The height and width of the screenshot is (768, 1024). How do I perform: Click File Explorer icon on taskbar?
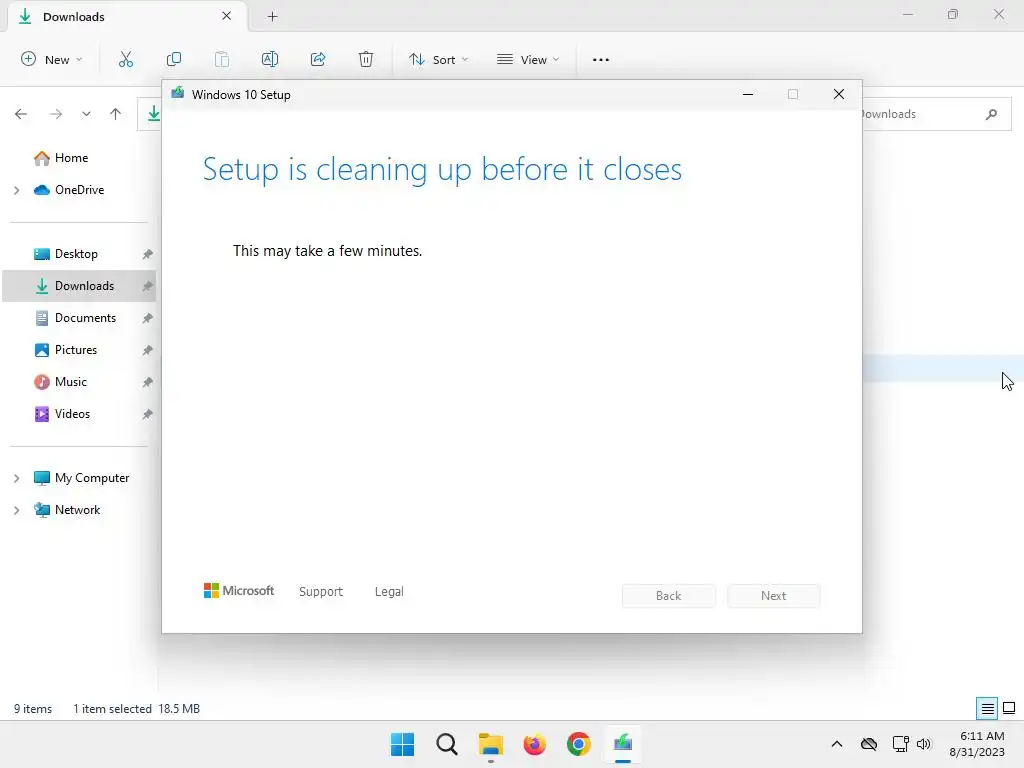pos(490,744)
